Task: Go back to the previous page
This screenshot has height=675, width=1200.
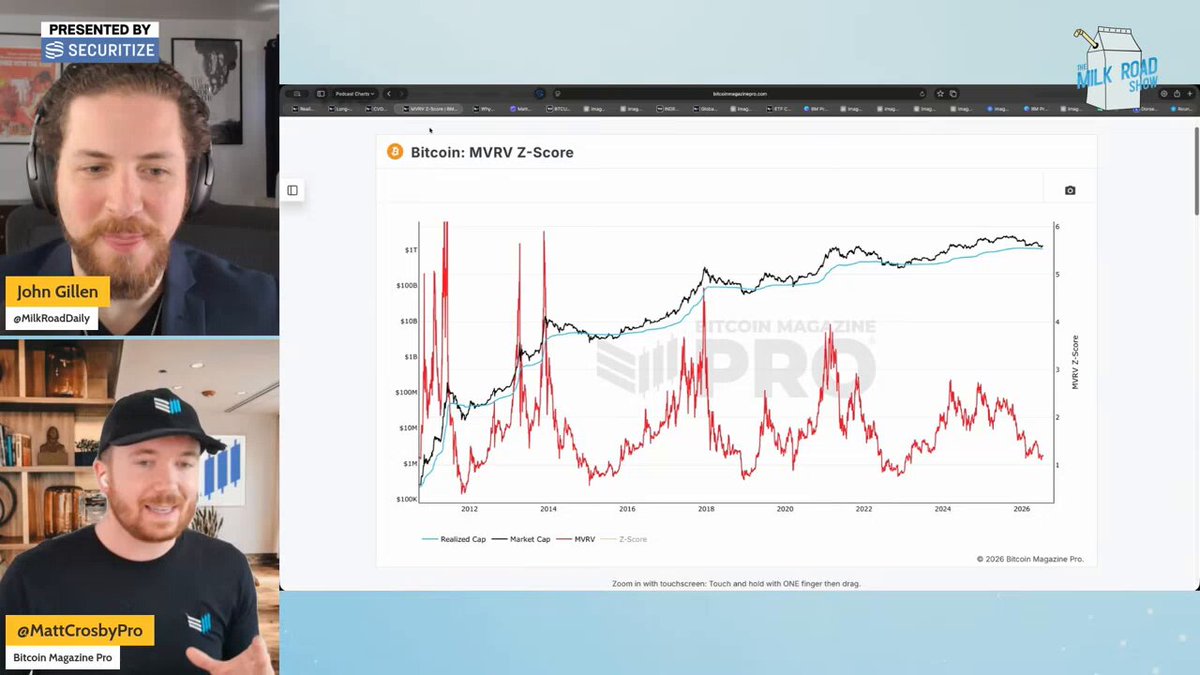Action: [x=389, y=94]
